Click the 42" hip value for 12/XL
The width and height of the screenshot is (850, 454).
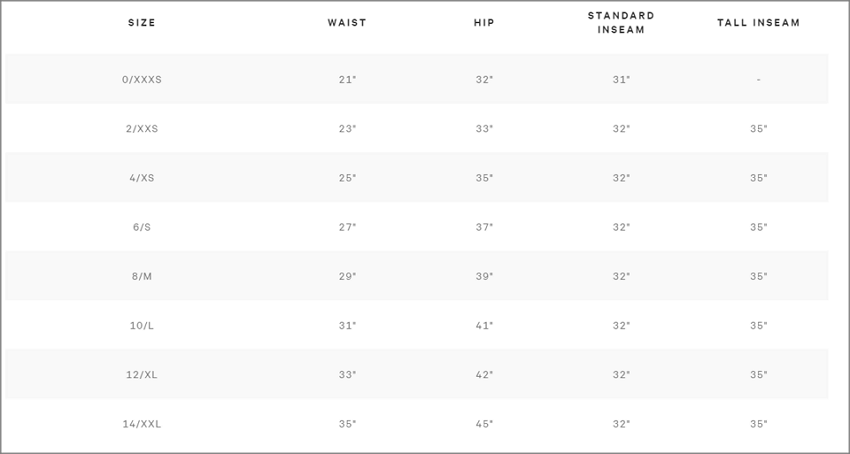click(x=484, y=375)
